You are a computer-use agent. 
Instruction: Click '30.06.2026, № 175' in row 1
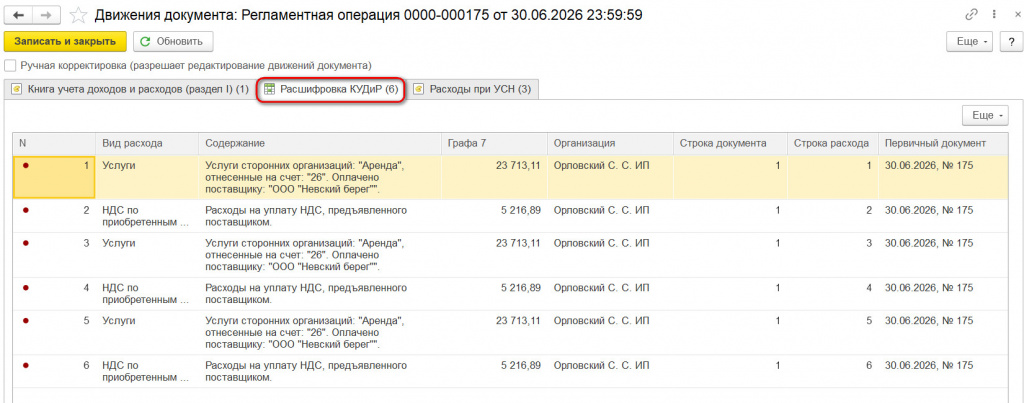pyautogui.click(x=929, y=166)
